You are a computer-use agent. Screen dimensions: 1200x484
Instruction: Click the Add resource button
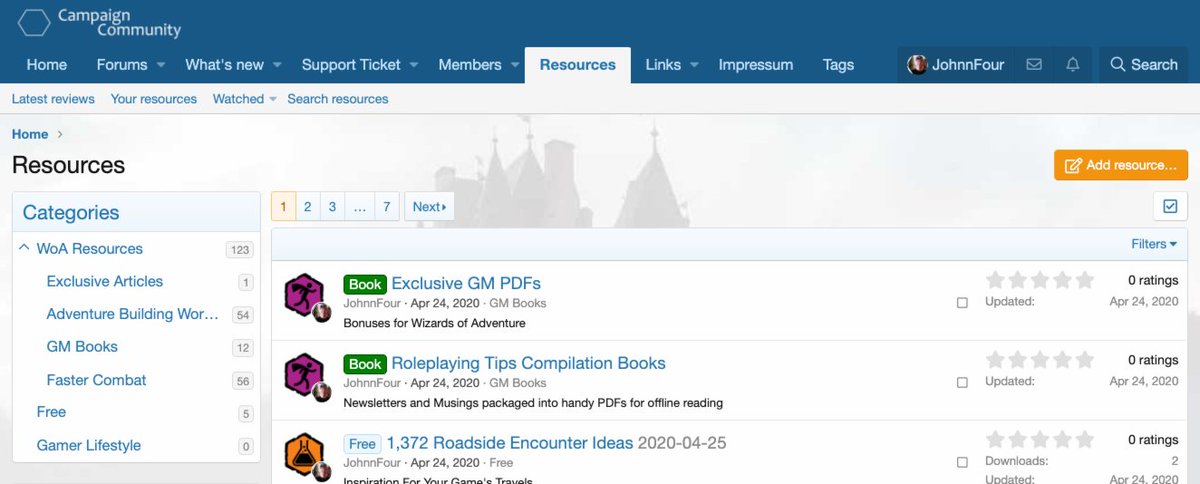point(1121,165)
